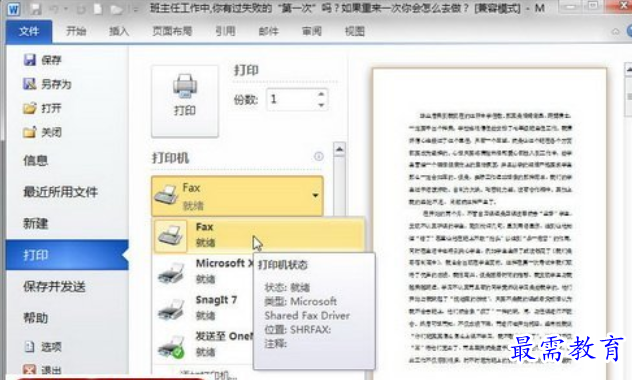Select 保存并发送 in the sidebar

(54, 287)
